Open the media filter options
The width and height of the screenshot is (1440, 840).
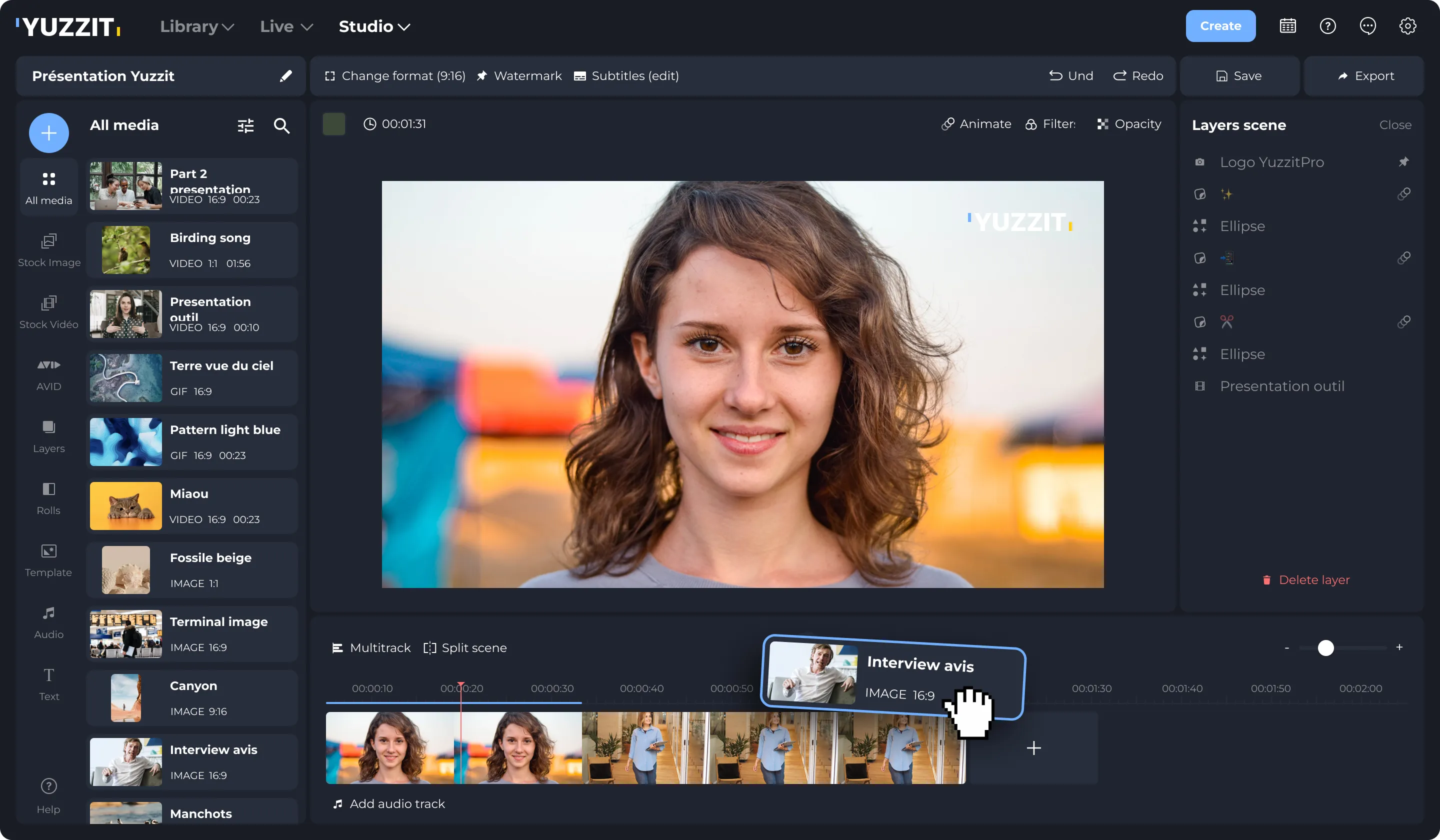[245, 125]
